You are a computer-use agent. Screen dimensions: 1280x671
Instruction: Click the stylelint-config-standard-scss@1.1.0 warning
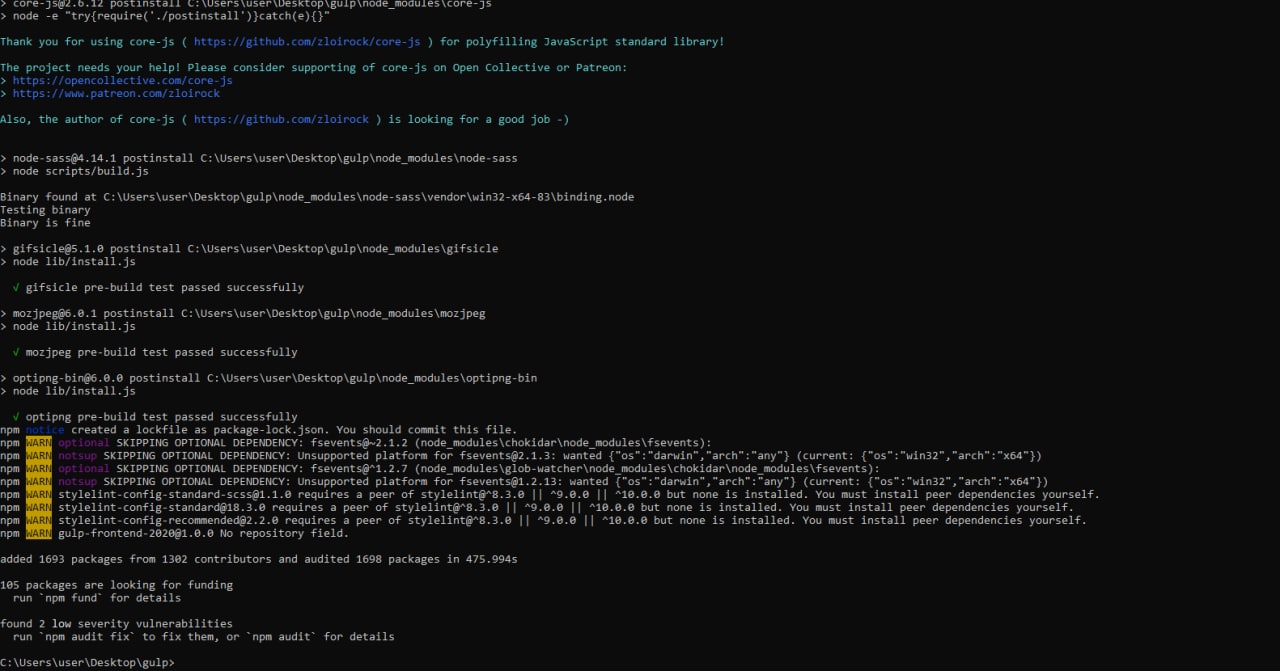[x=550, y=495]
